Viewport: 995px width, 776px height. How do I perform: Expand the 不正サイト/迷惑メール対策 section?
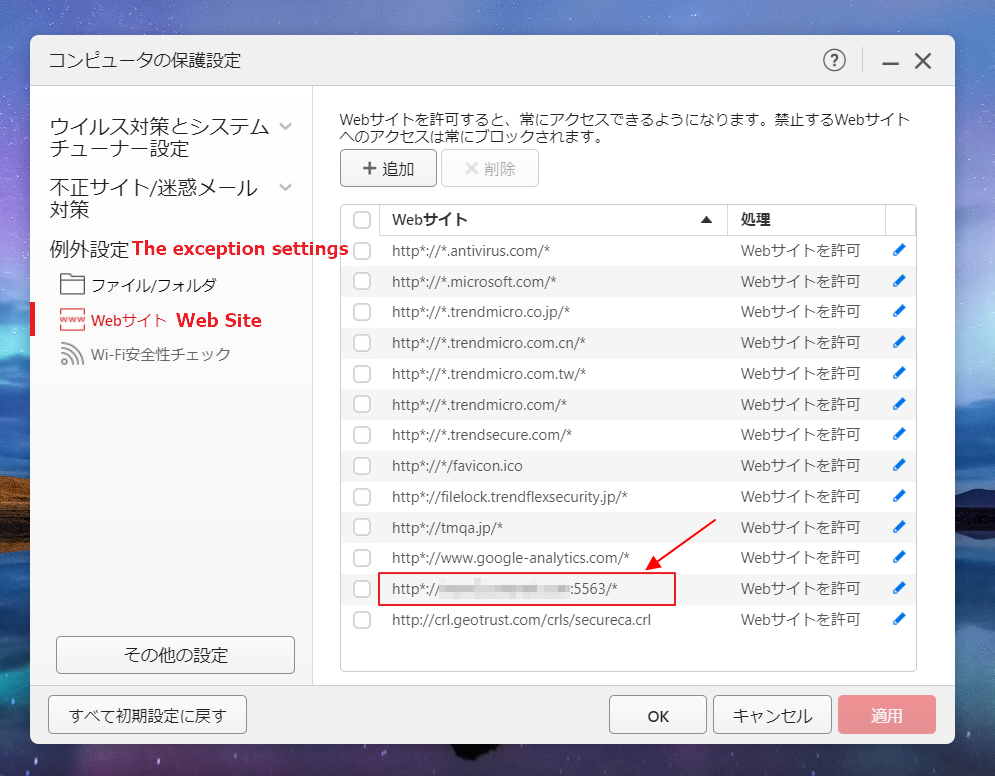pos(286,185)
